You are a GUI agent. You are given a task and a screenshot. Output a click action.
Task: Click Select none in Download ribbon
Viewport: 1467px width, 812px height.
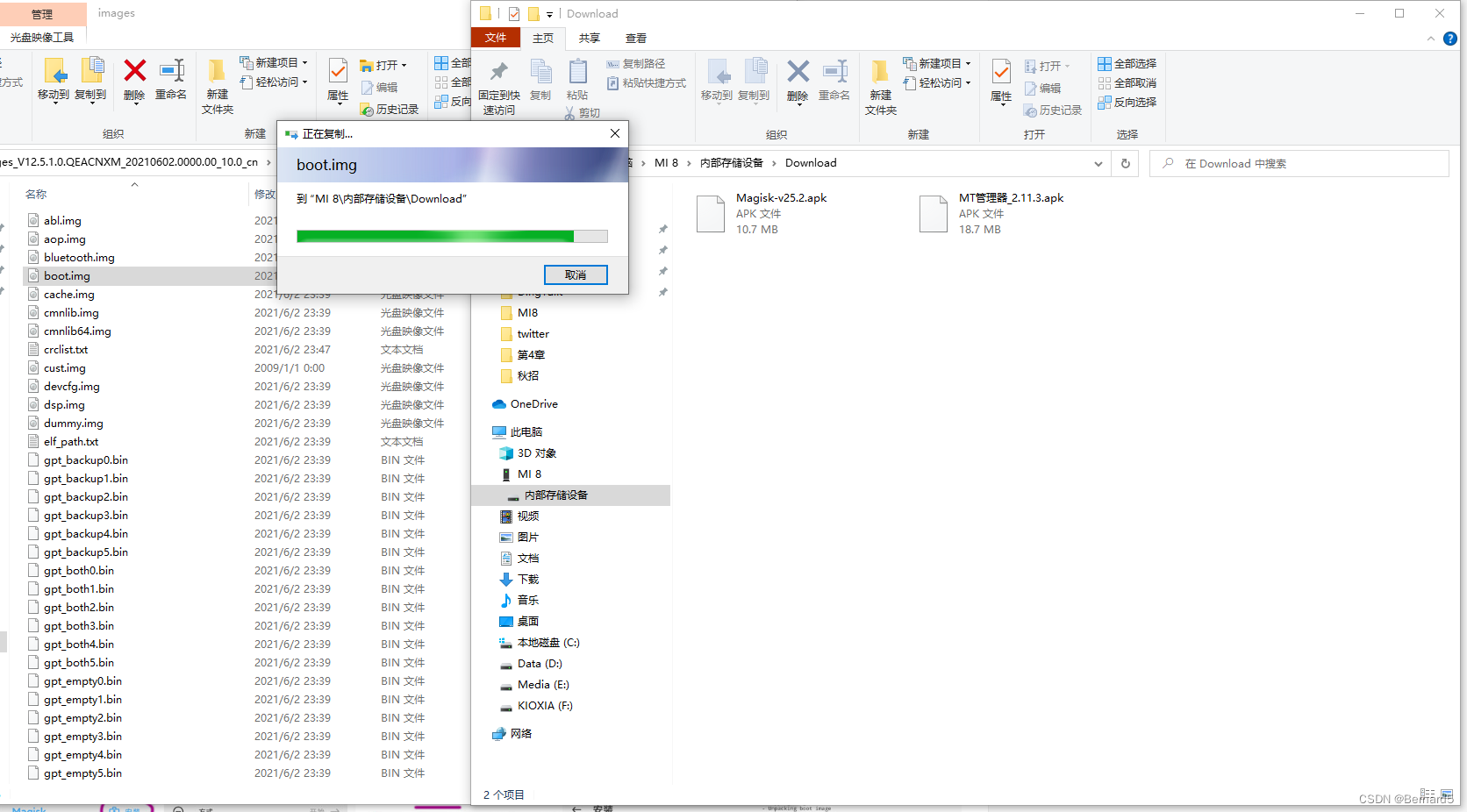pos(1127,83)
